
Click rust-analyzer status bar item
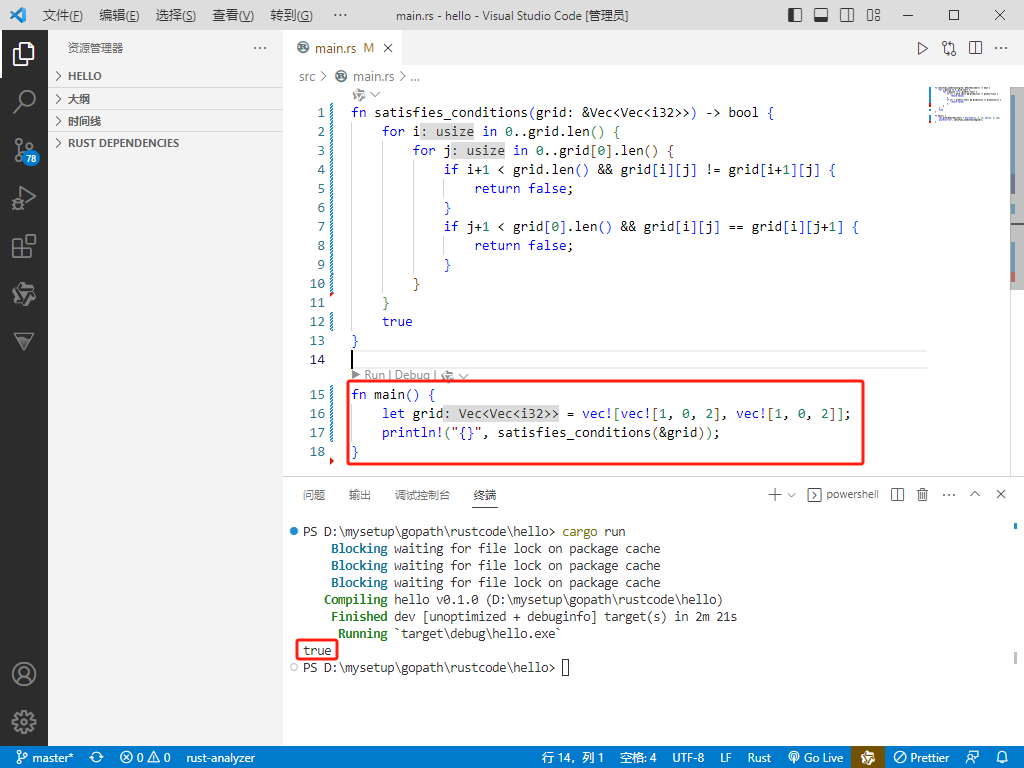tap(221, 758)
